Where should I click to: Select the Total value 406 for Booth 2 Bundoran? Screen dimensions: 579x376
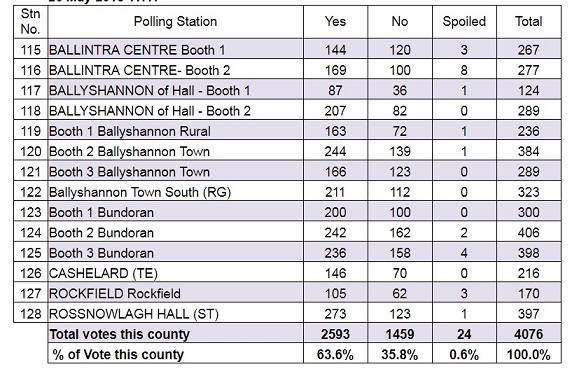529,233
